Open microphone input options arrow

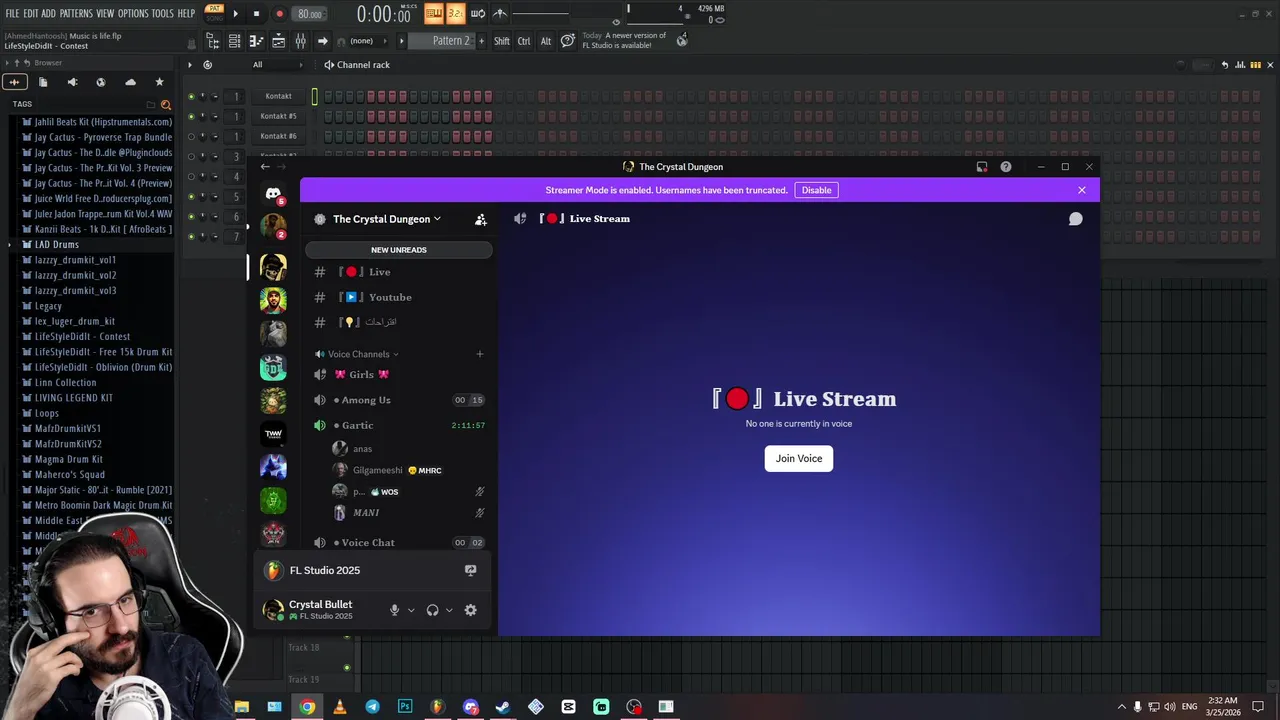pyautogui.click(x=410, y=610)
